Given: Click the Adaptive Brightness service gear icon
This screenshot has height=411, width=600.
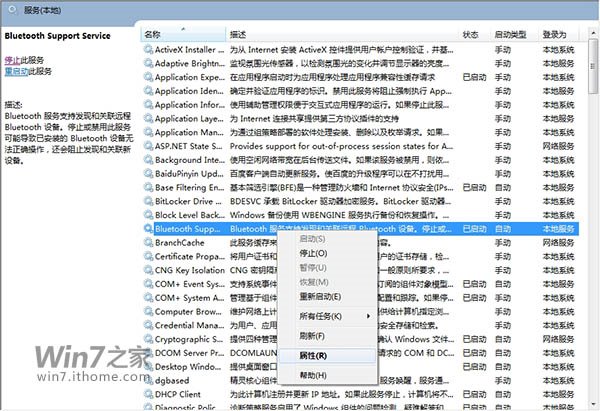Looking at the screenshot, I should (148, 63).
